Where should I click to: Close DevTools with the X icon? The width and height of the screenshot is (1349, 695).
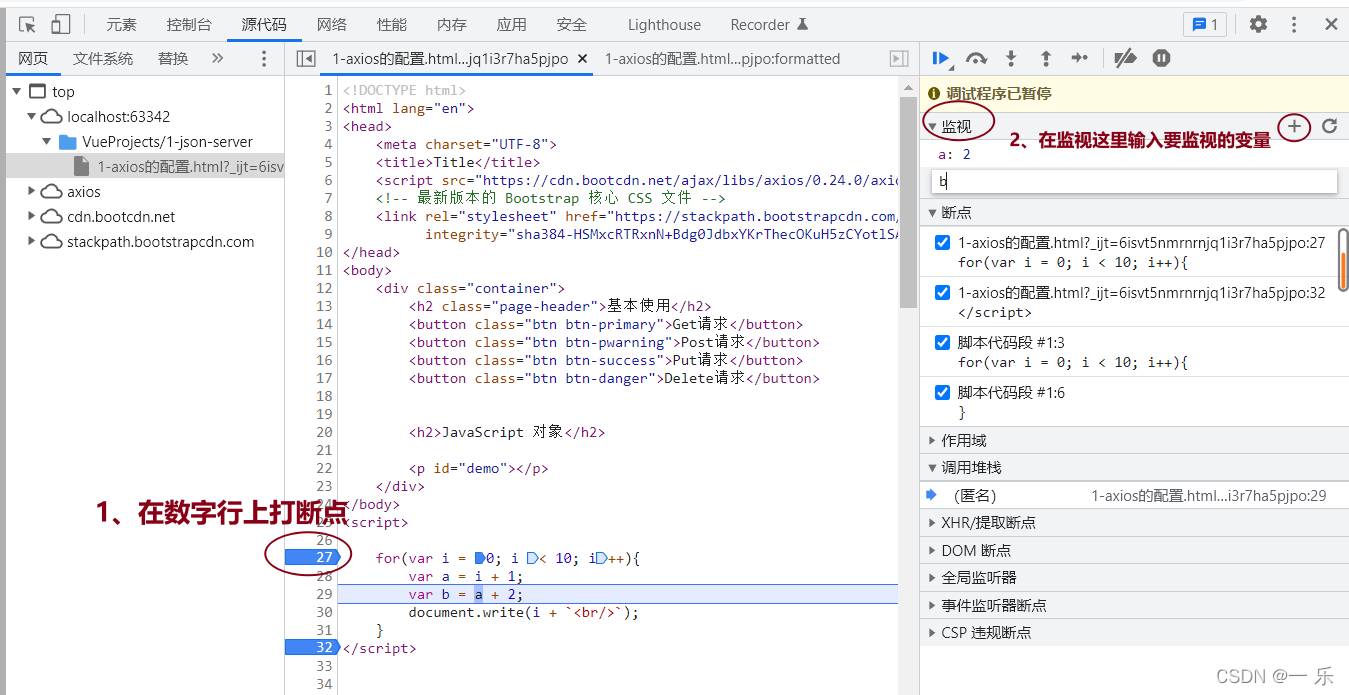click(1331, 25)
